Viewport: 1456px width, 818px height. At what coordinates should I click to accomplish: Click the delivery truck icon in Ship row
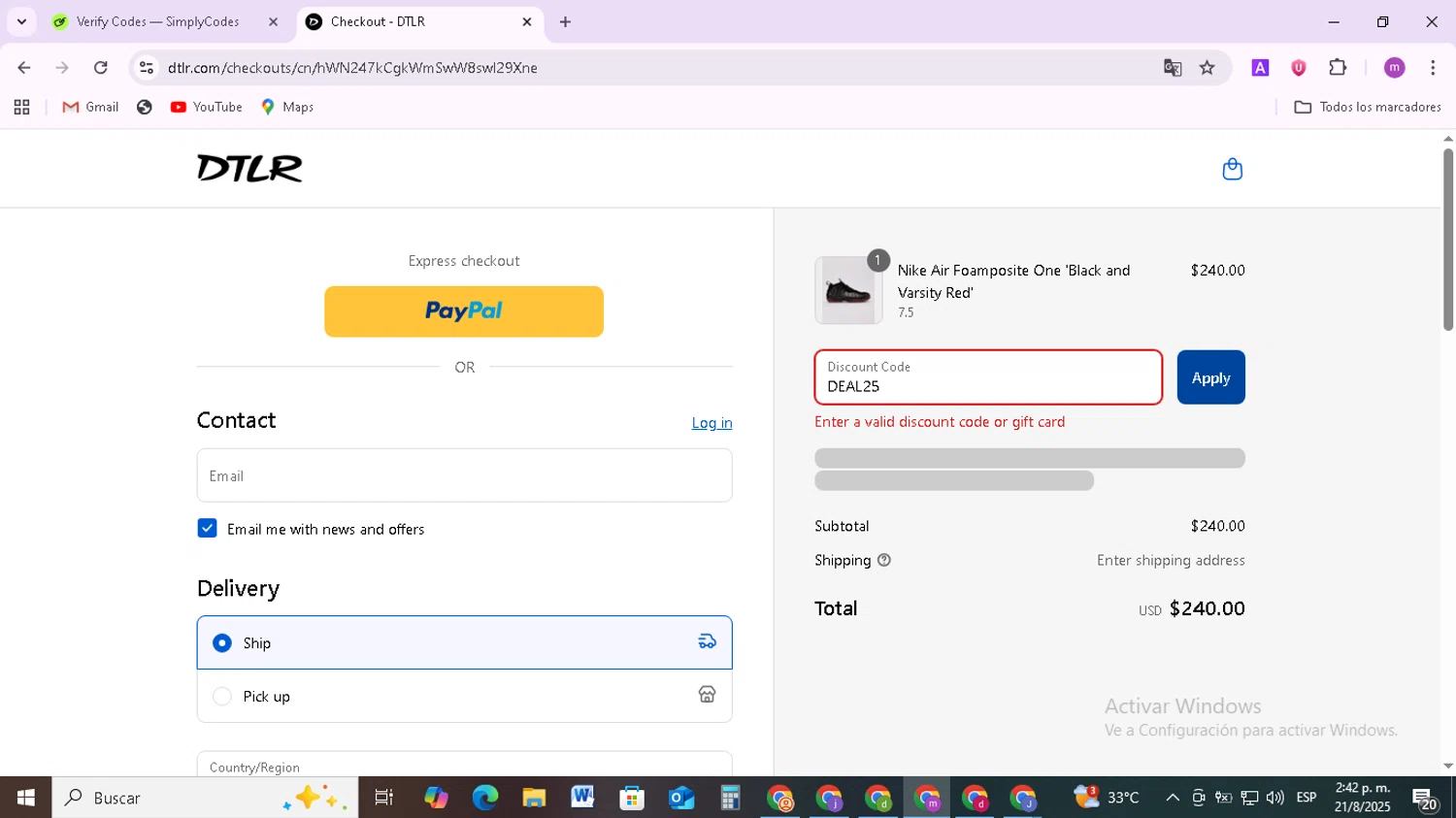tap(707, 641)
